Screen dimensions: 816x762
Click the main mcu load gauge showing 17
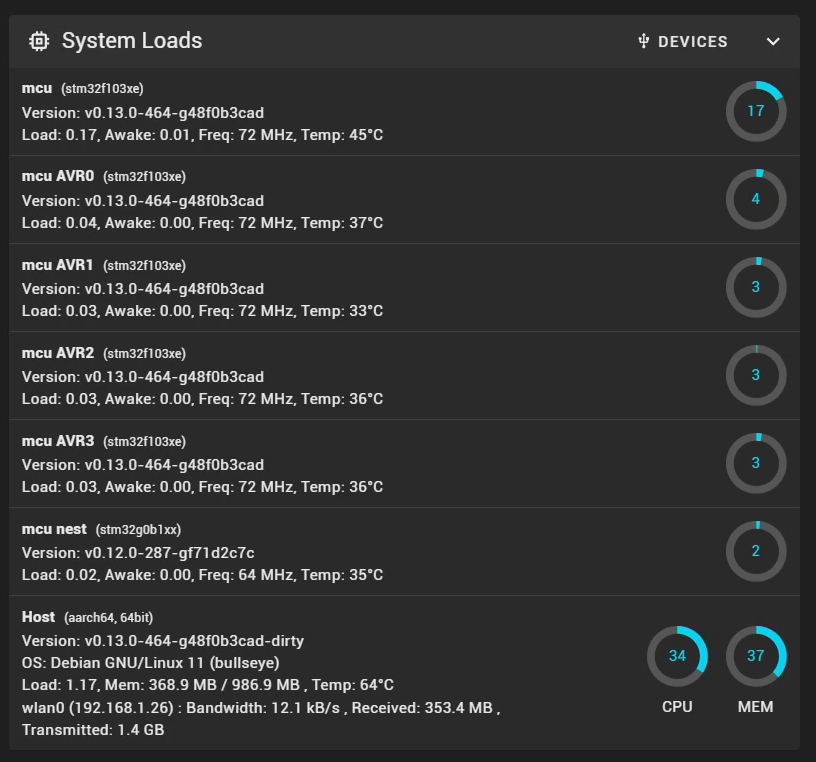tap(755, 111)
